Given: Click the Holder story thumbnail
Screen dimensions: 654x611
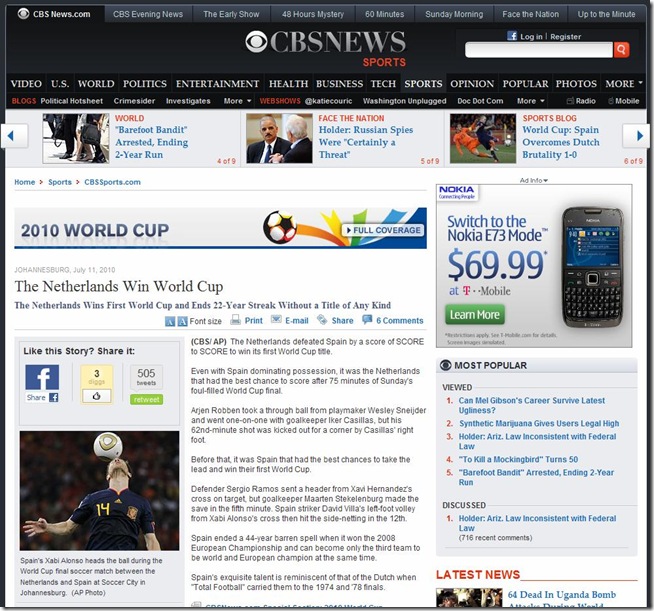Looking at the screenshot, I should click(x=279, y=138).
